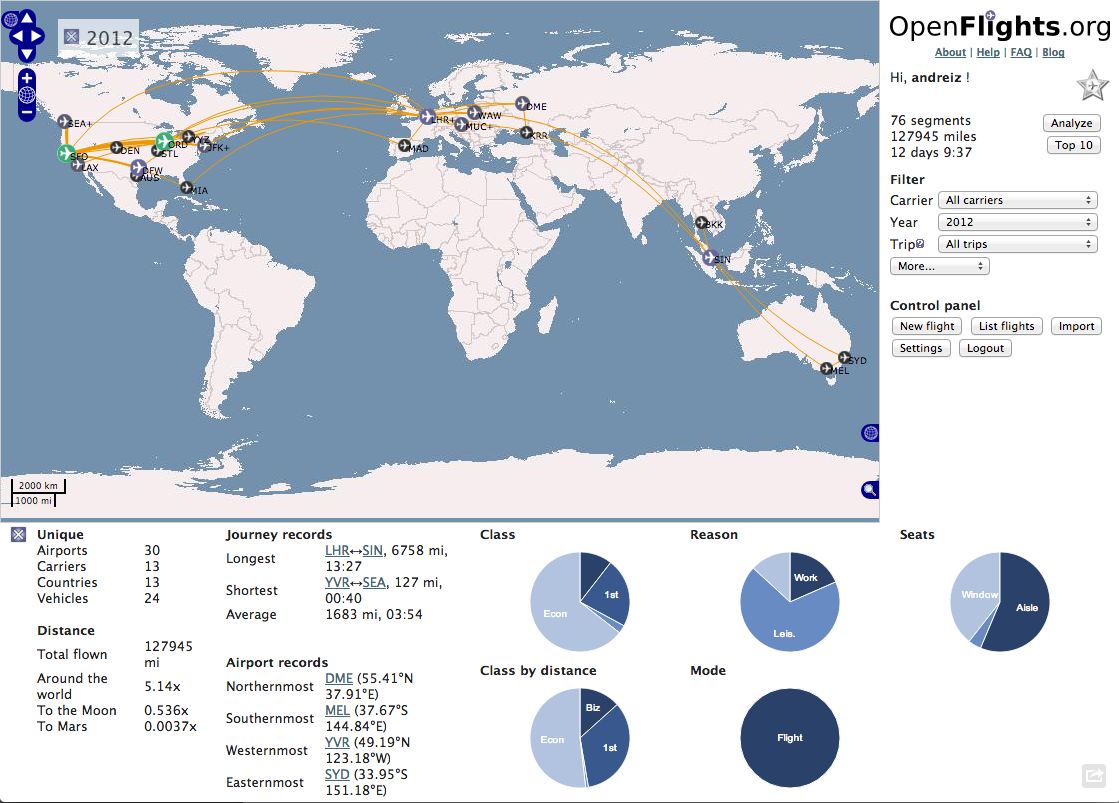Click the Analyze button

point(1072,123)
